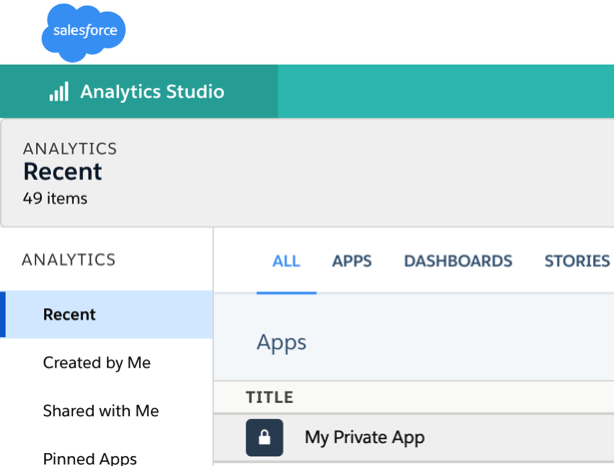615x467 pixels.
Task: Click the ANALYTICS sidebar section label
Action: pos(69,260)
